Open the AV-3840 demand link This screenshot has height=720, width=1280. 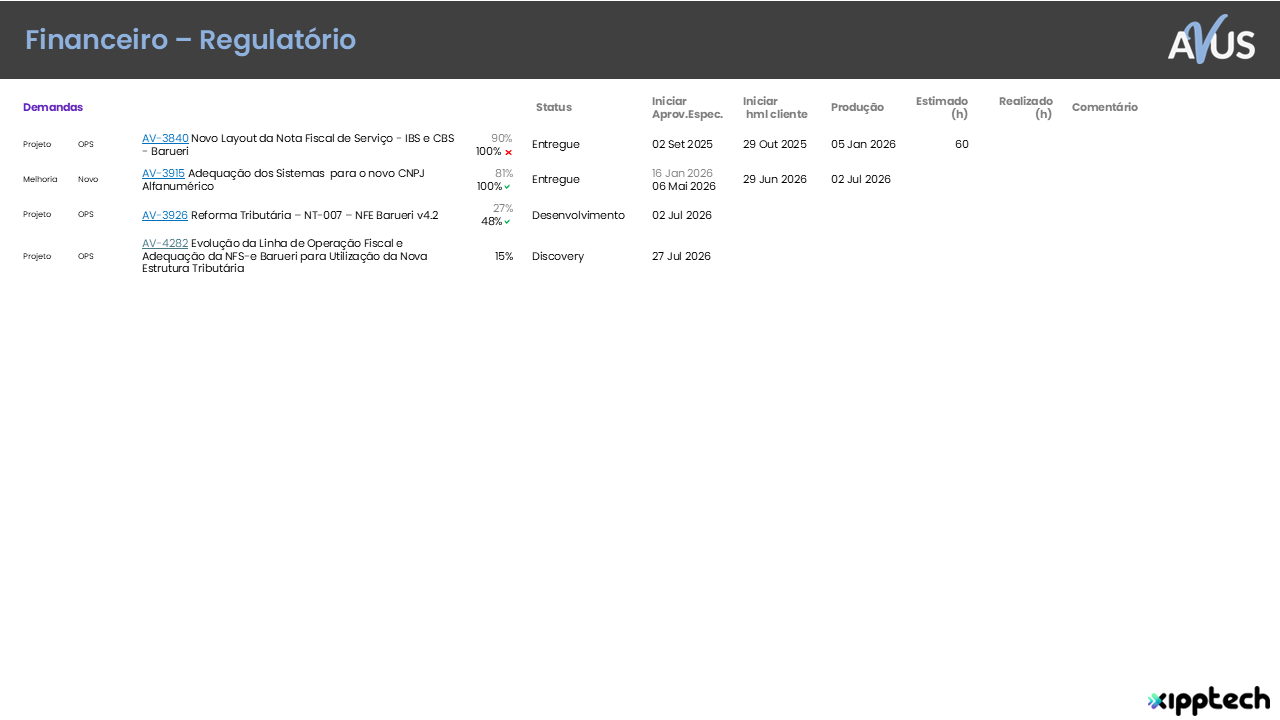pos(165,138)
